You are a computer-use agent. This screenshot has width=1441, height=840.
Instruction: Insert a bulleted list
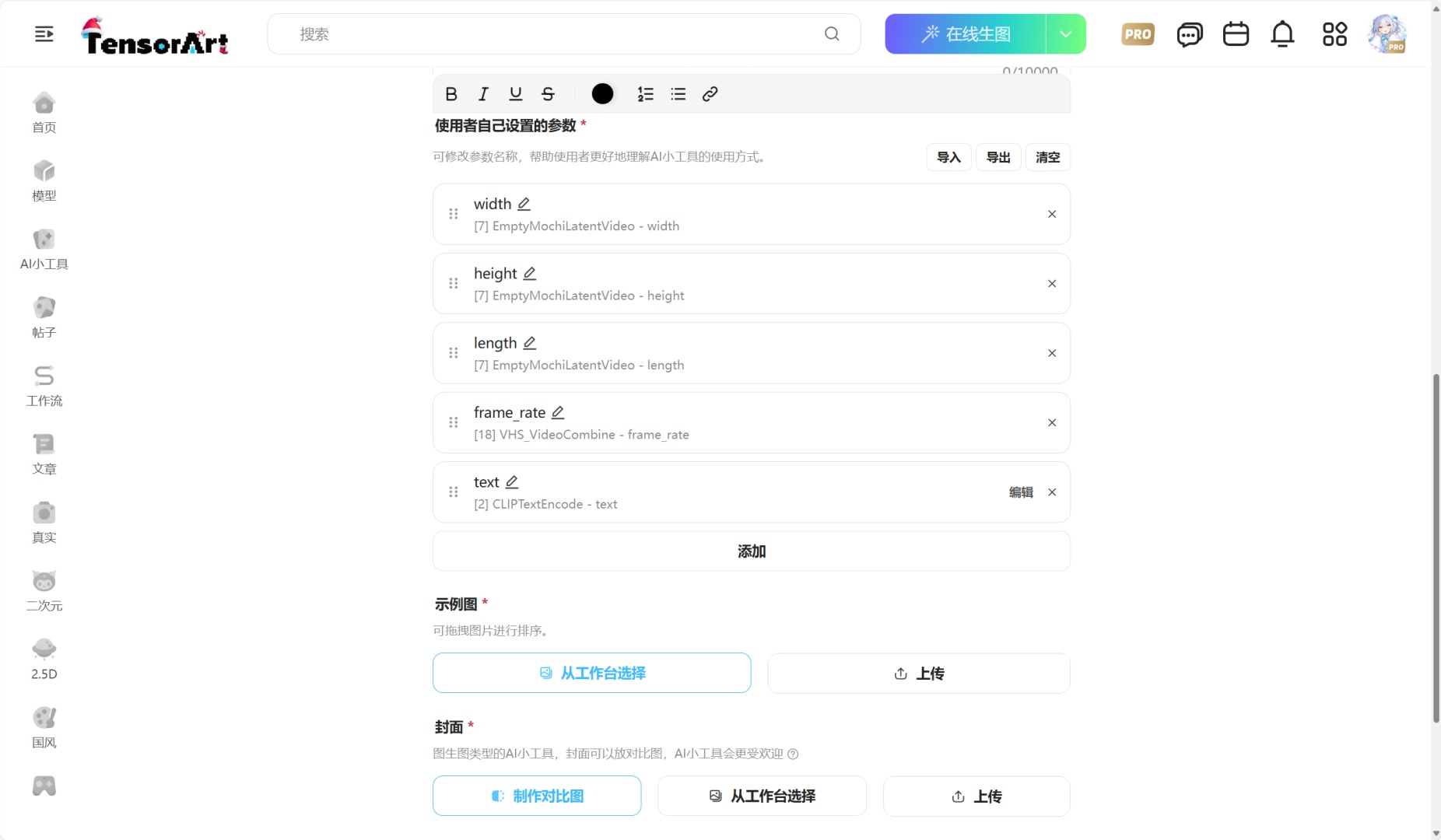[x=678, y=94]
